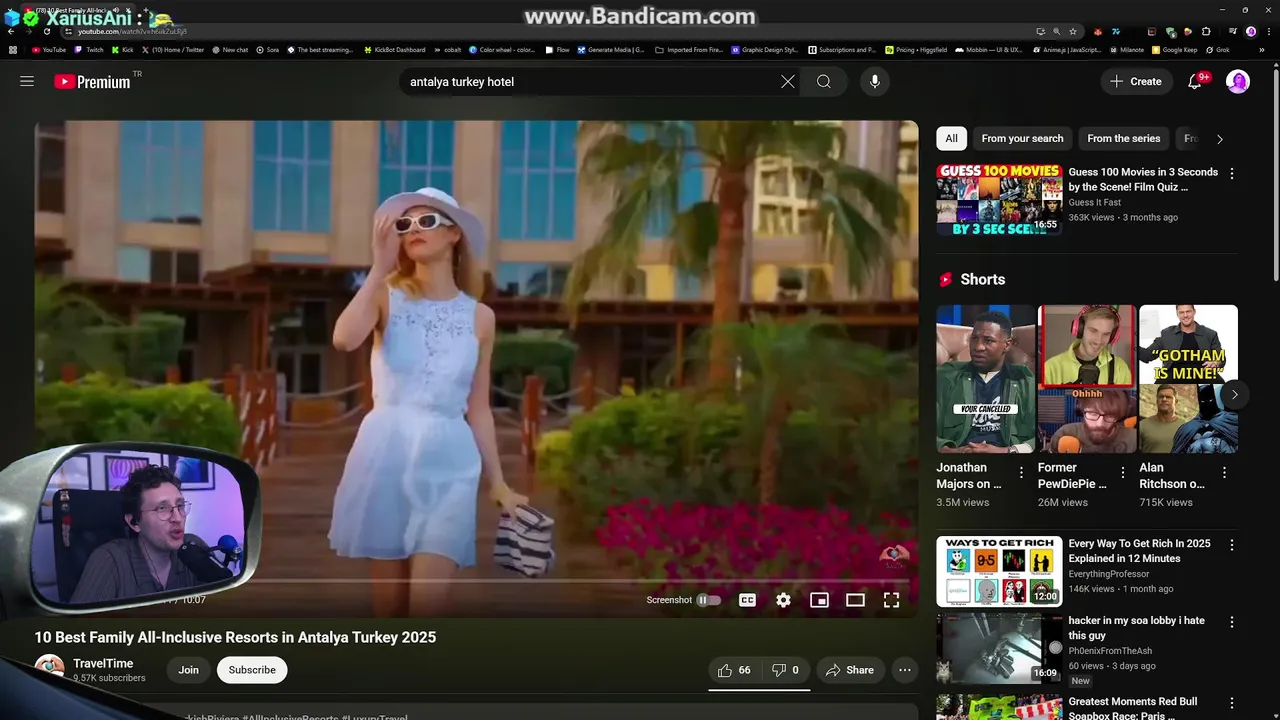Open notifications bell
This screenshot has height=720, width=1280.
pyautogui.click(x=1195, y=82)
